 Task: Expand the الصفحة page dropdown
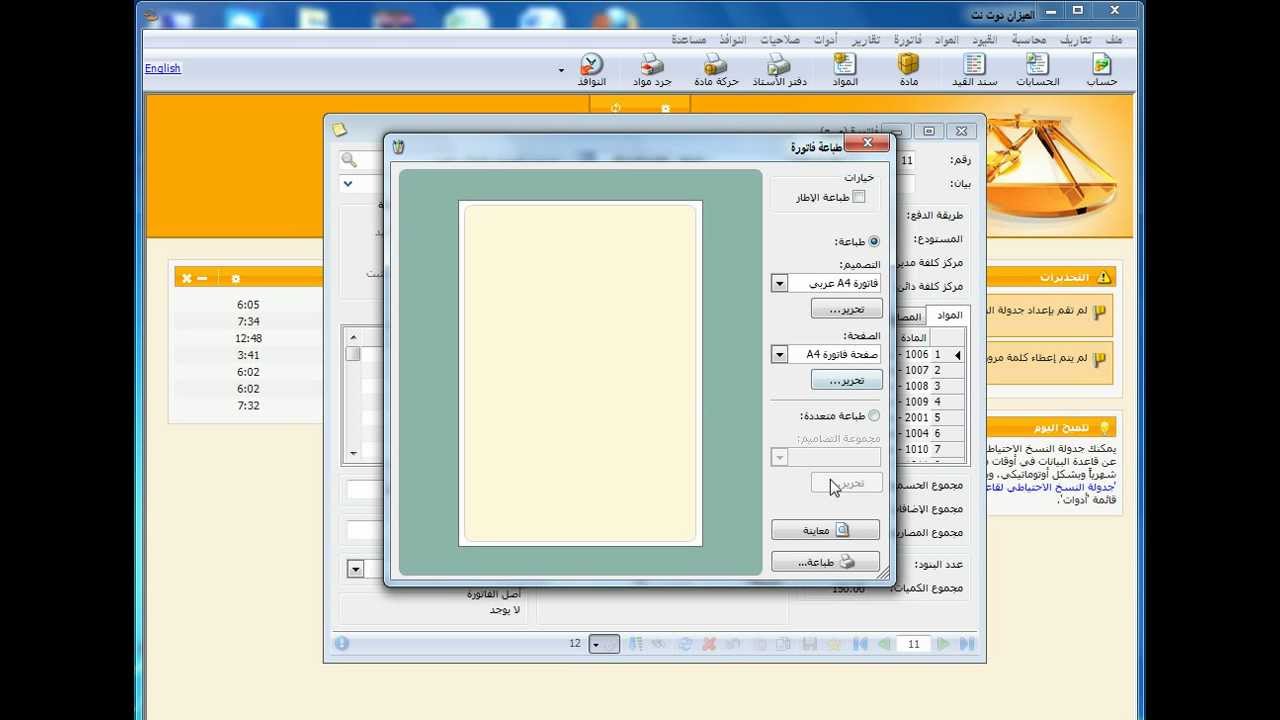click(x=779, y=354)
